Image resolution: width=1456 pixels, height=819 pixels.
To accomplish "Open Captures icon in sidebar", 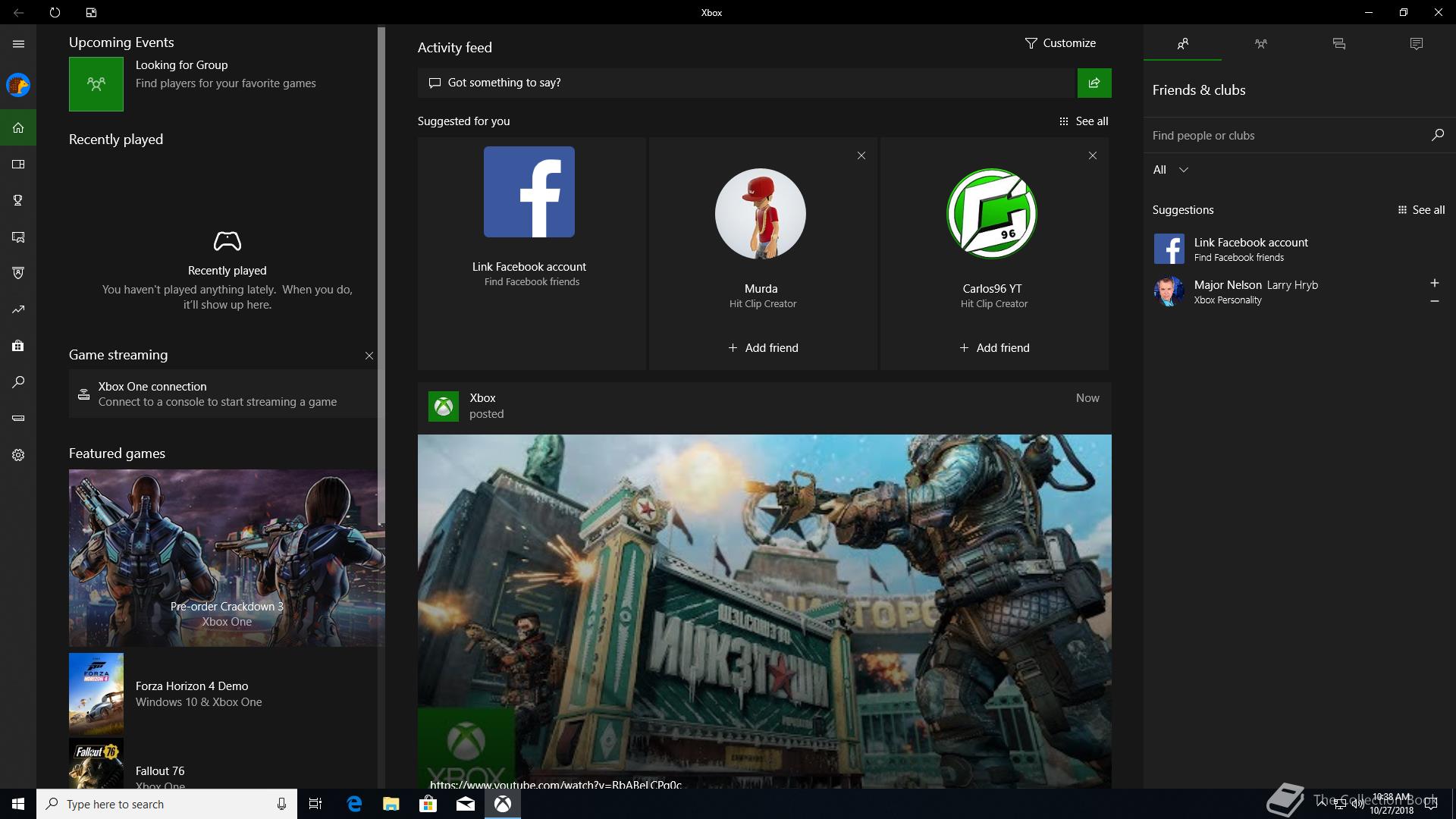I will click(x=18, y=237).
